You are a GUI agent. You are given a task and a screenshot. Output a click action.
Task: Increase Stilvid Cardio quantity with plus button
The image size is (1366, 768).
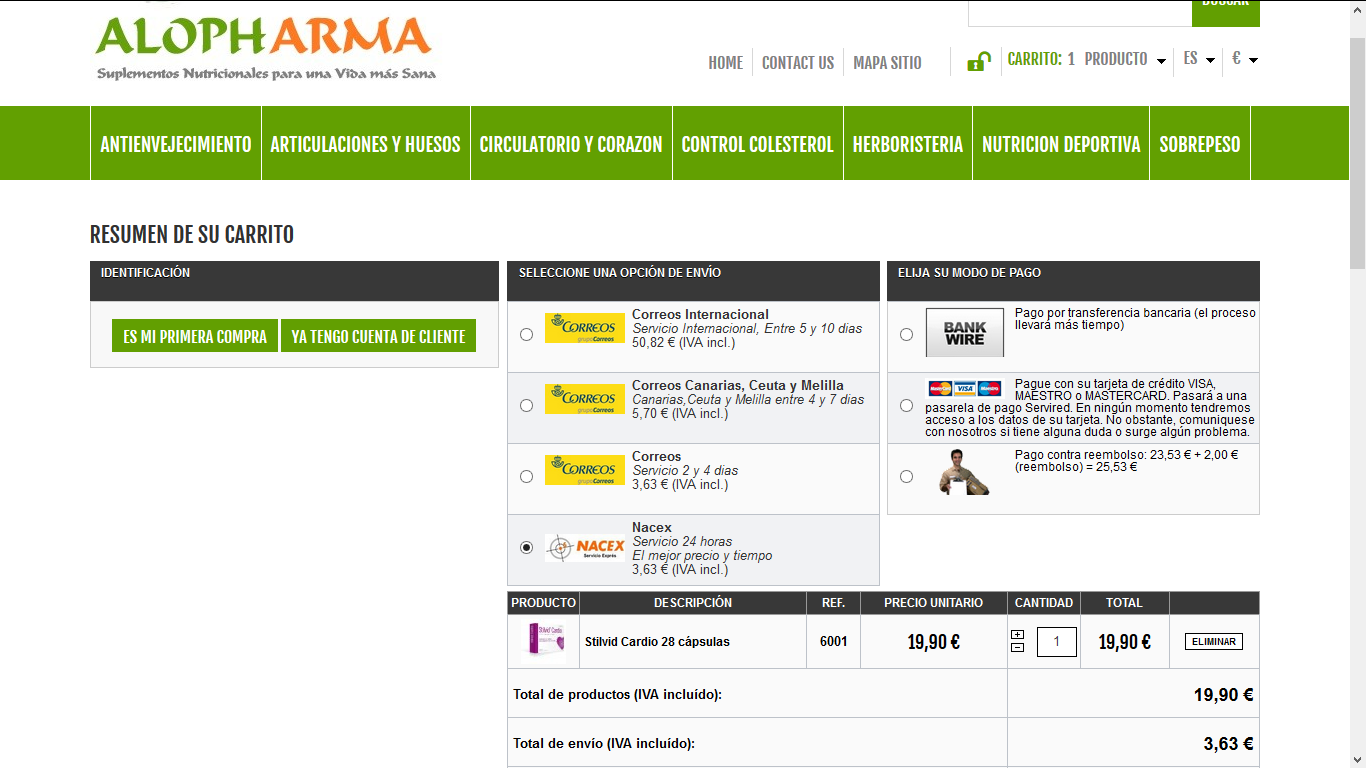1017,635
